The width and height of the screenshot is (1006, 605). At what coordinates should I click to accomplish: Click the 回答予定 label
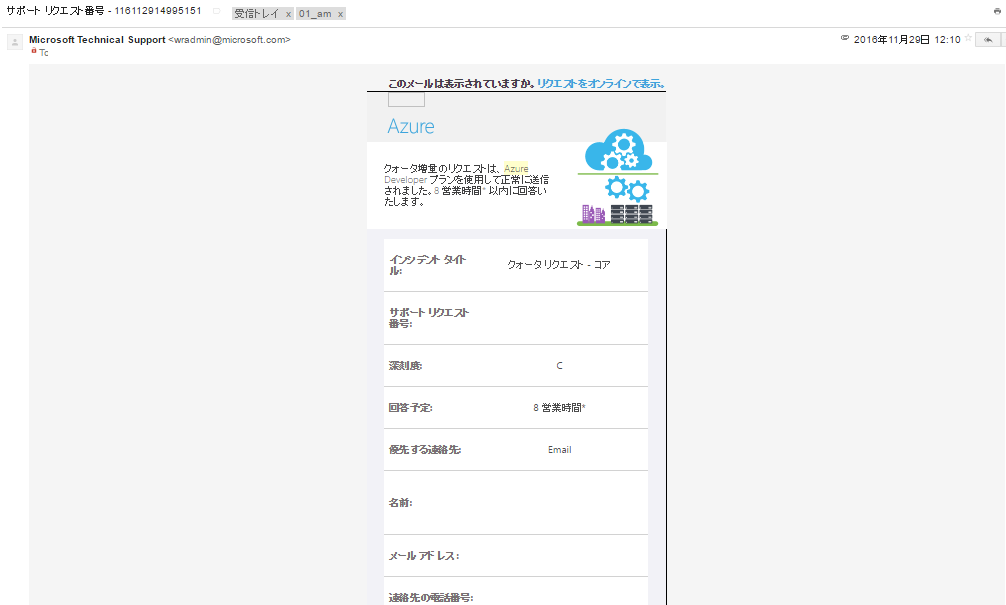coord(411,407)
